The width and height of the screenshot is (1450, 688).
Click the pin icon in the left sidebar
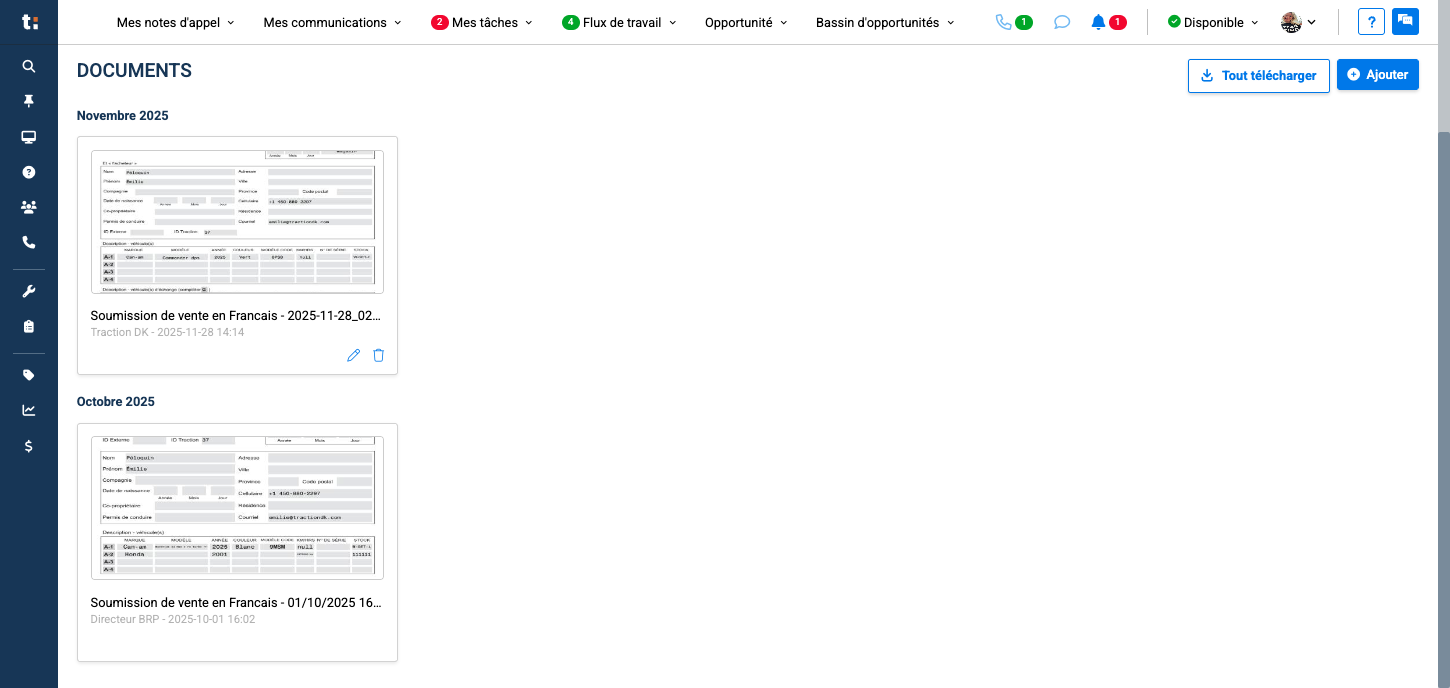(x=28, y=100)
